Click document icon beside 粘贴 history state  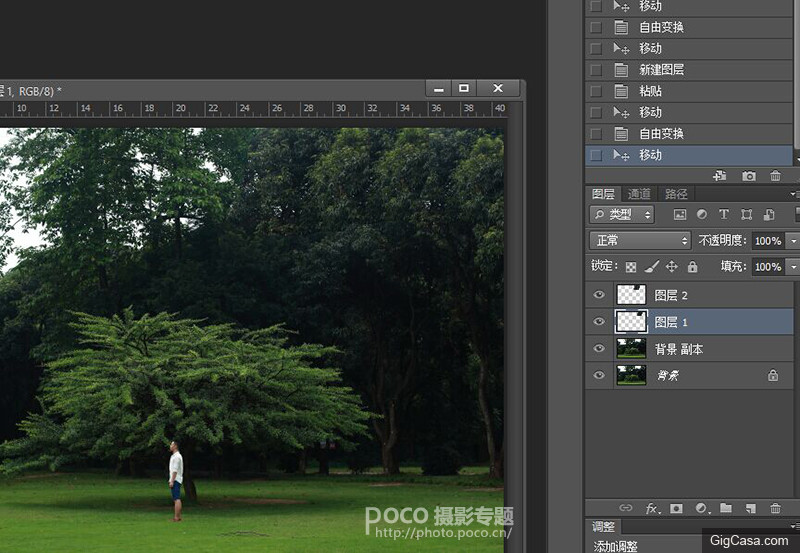[x=621, y=91]
